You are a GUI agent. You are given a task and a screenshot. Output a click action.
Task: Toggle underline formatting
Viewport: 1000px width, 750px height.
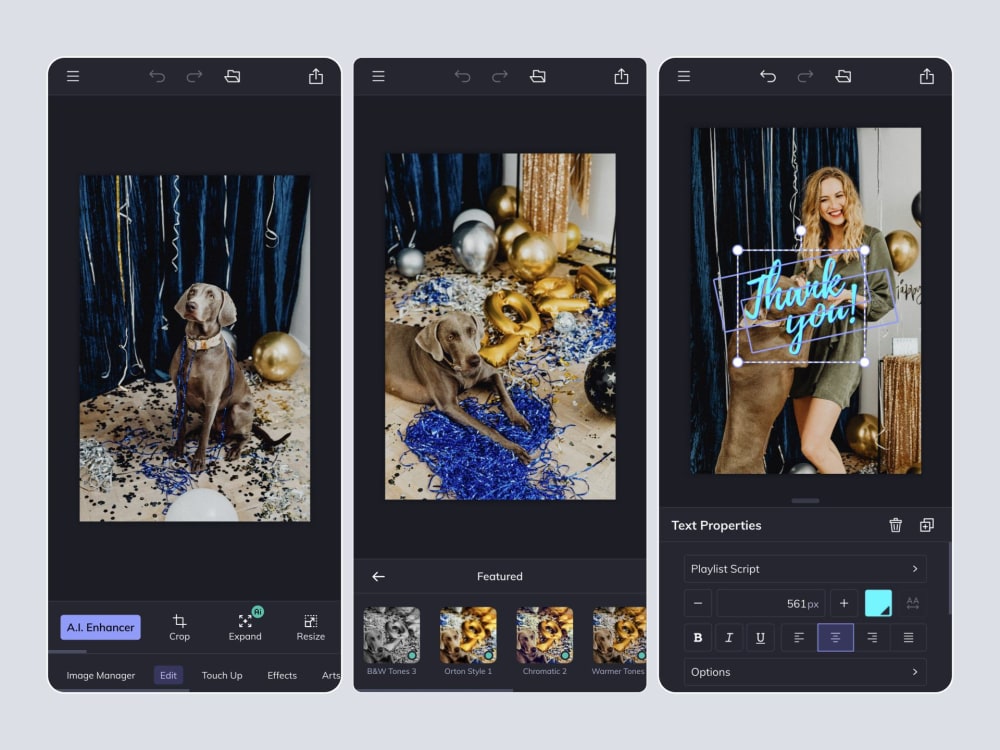pyautogui.click(x=760, y=638)
